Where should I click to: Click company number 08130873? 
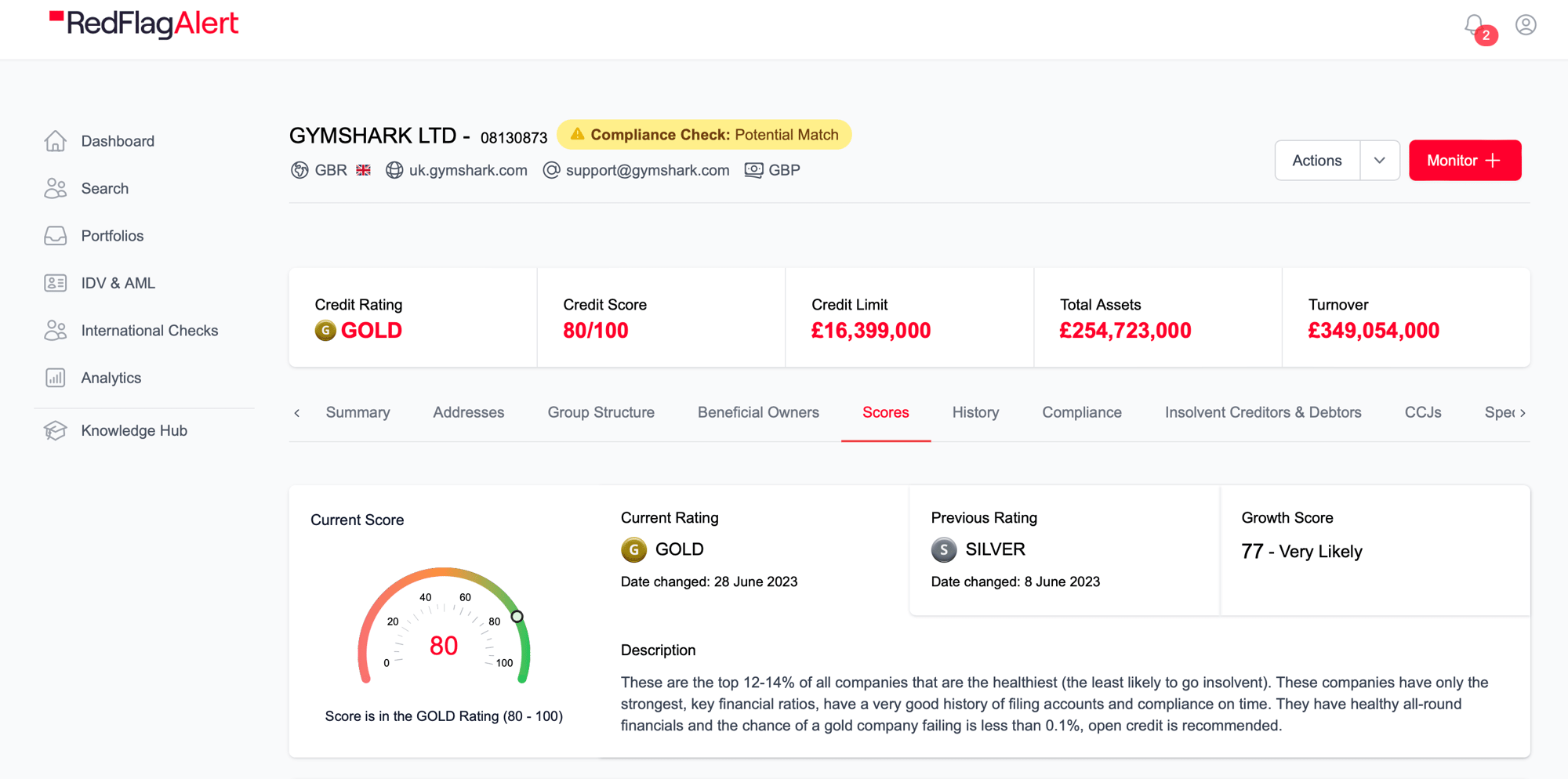click(514, 138)
